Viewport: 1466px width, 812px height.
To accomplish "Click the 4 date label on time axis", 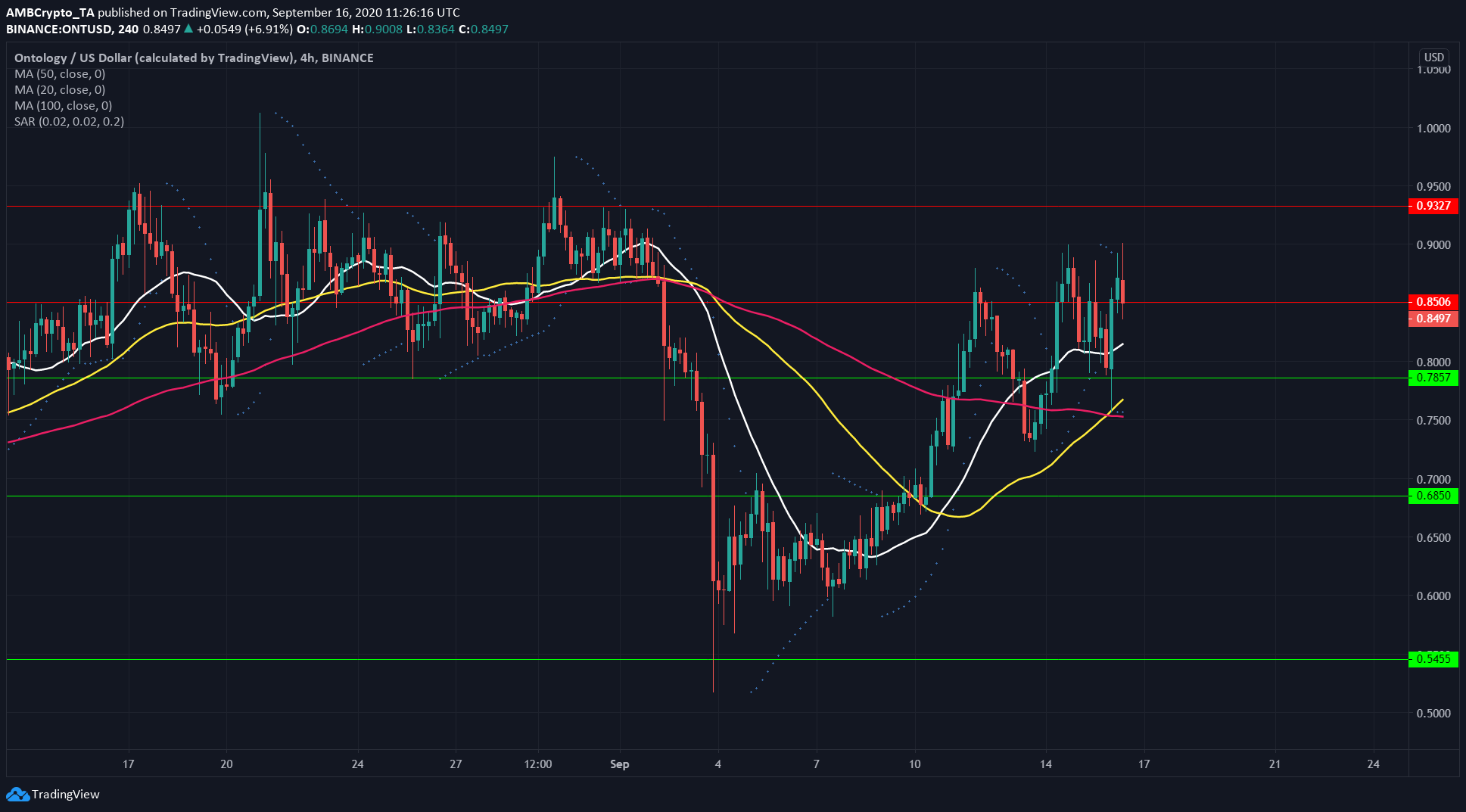I will pos(718,764).
